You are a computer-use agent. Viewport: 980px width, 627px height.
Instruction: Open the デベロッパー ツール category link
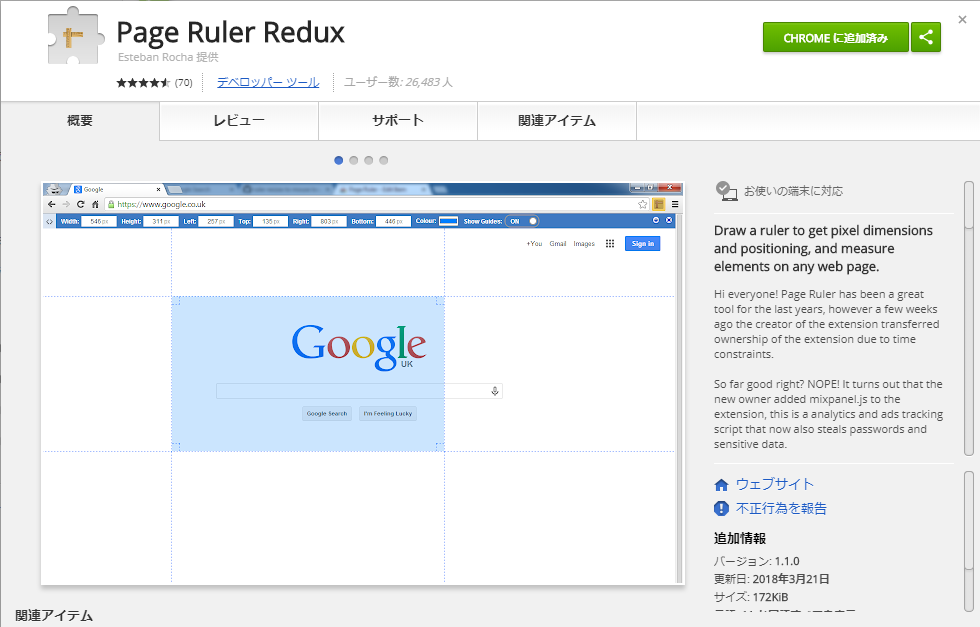[x=268, y=83]
